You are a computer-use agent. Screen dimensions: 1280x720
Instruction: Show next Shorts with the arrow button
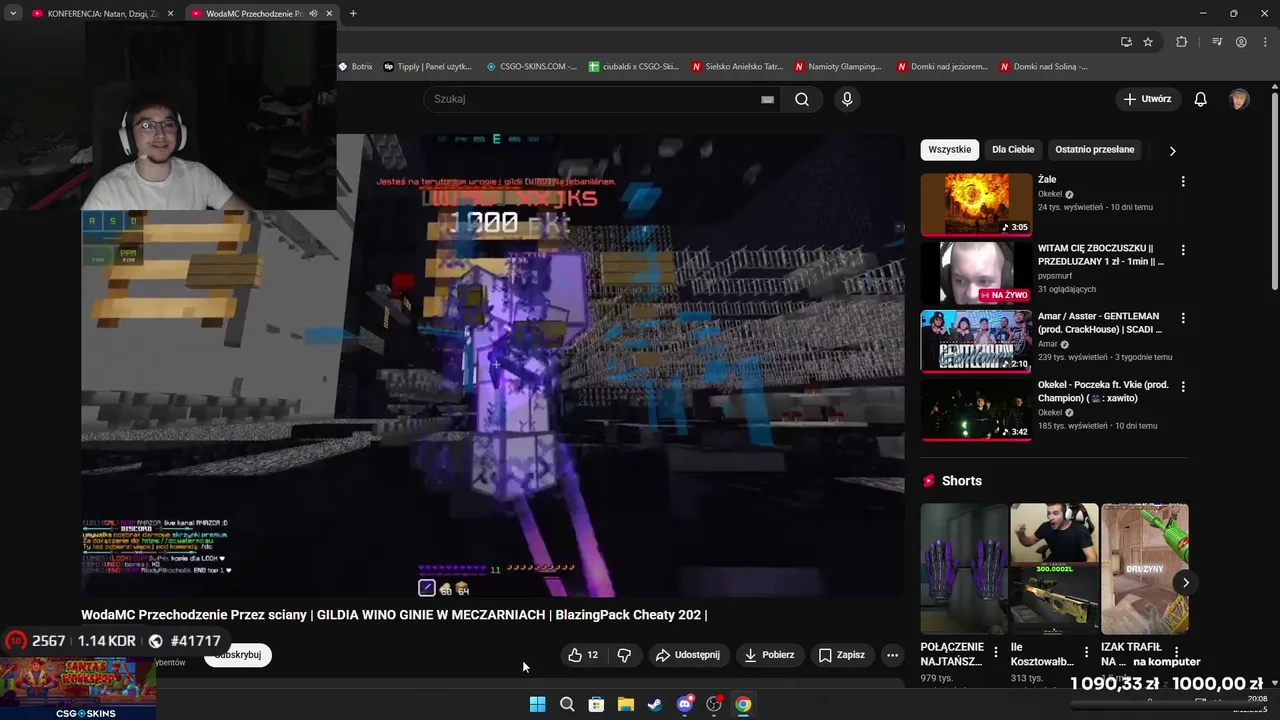tap(1186, 582)
